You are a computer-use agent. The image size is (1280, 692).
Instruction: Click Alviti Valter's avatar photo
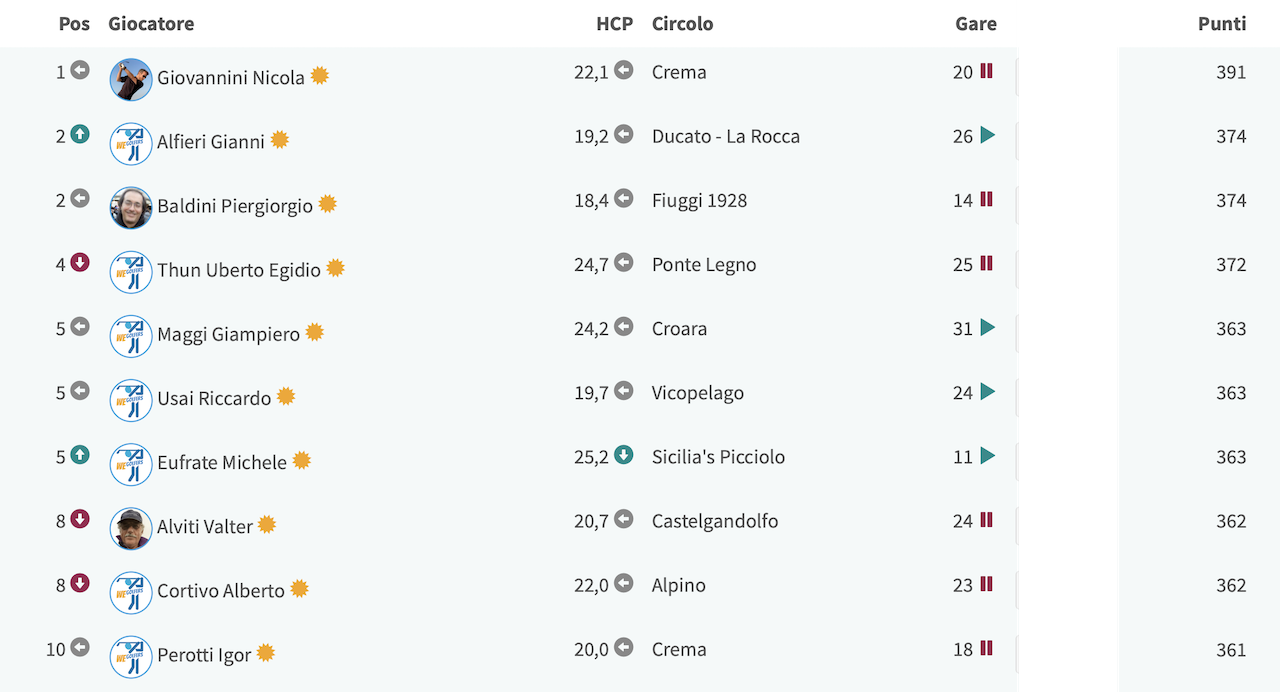click(x=131, y=528)
